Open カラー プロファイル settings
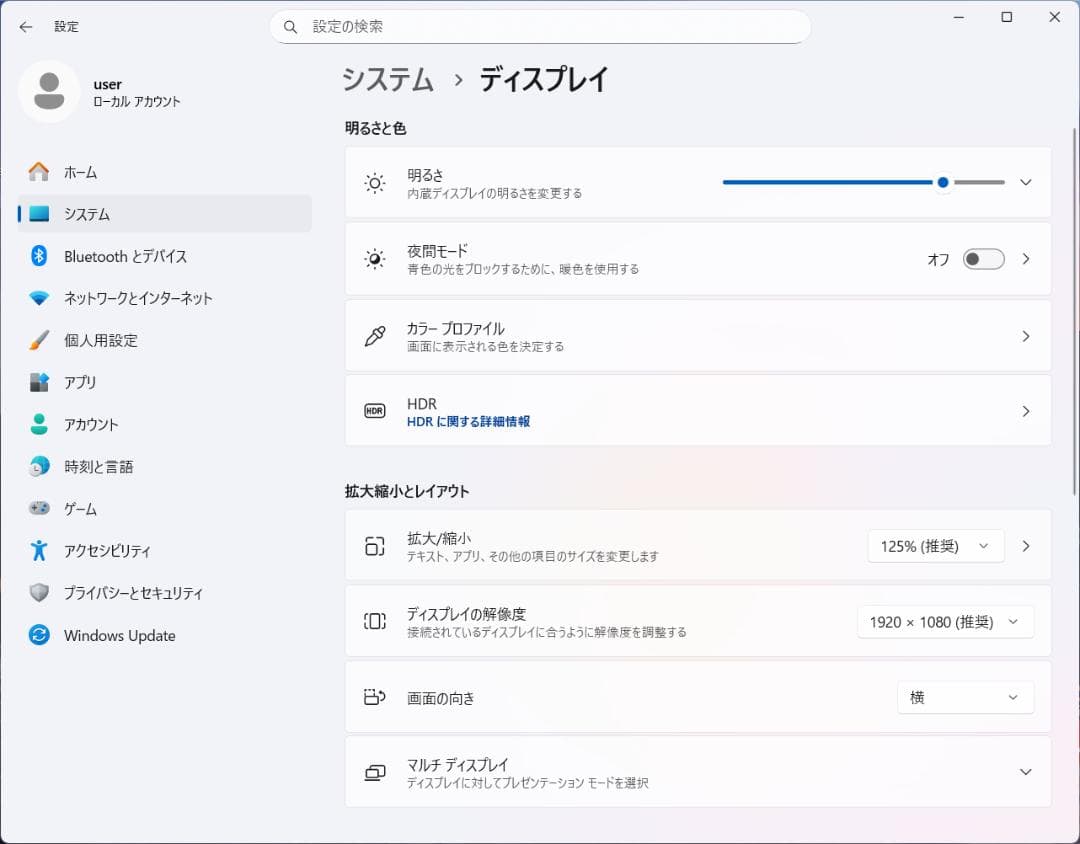The width and height of the screenshot is (1080, 844). click(698, 335)
